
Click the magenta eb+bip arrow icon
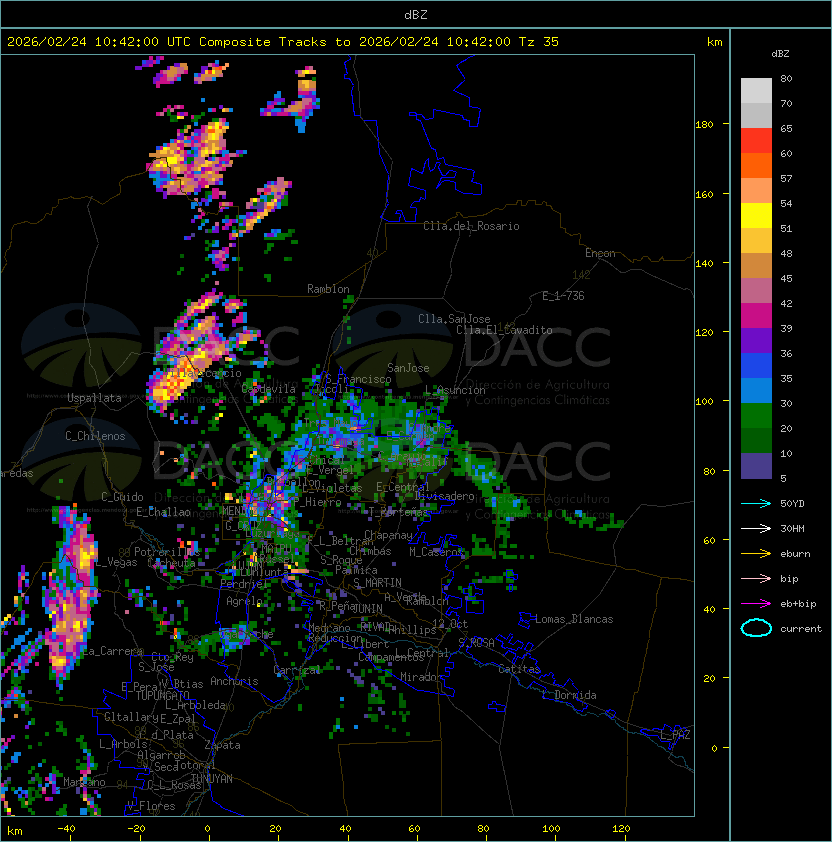pyautogui.click(x=756, y=603)
